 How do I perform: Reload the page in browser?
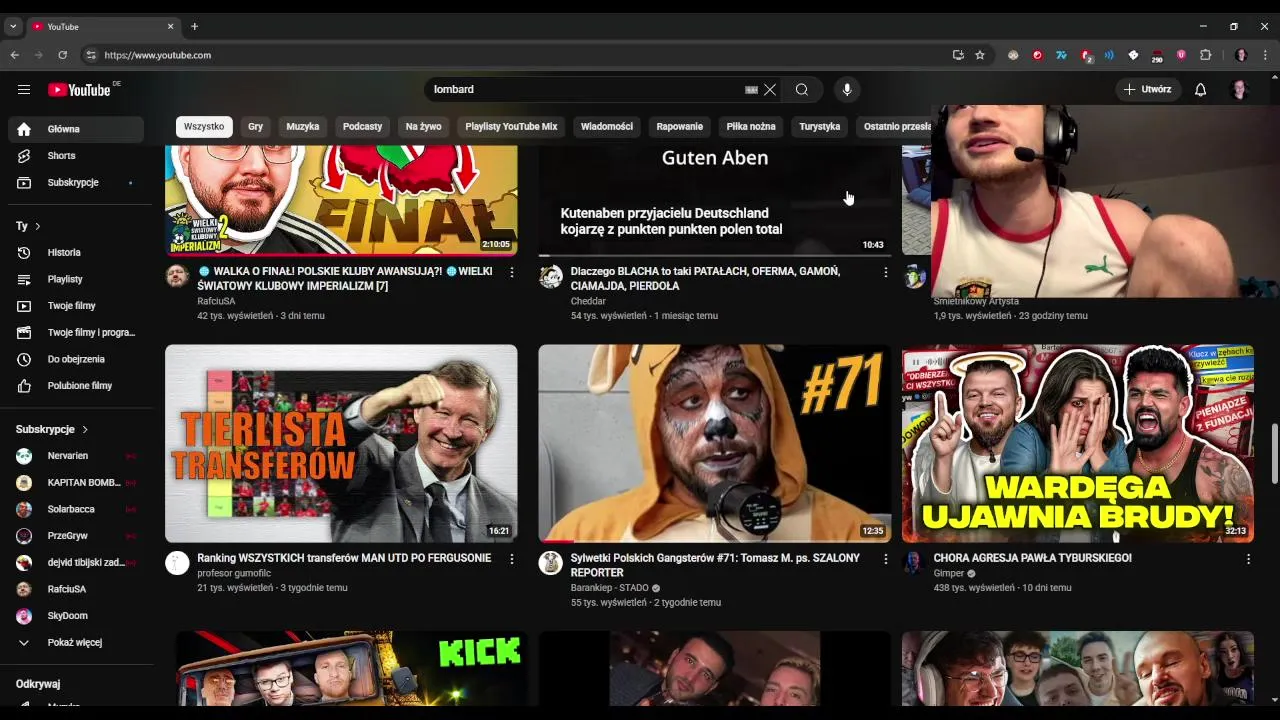point(62,55)
